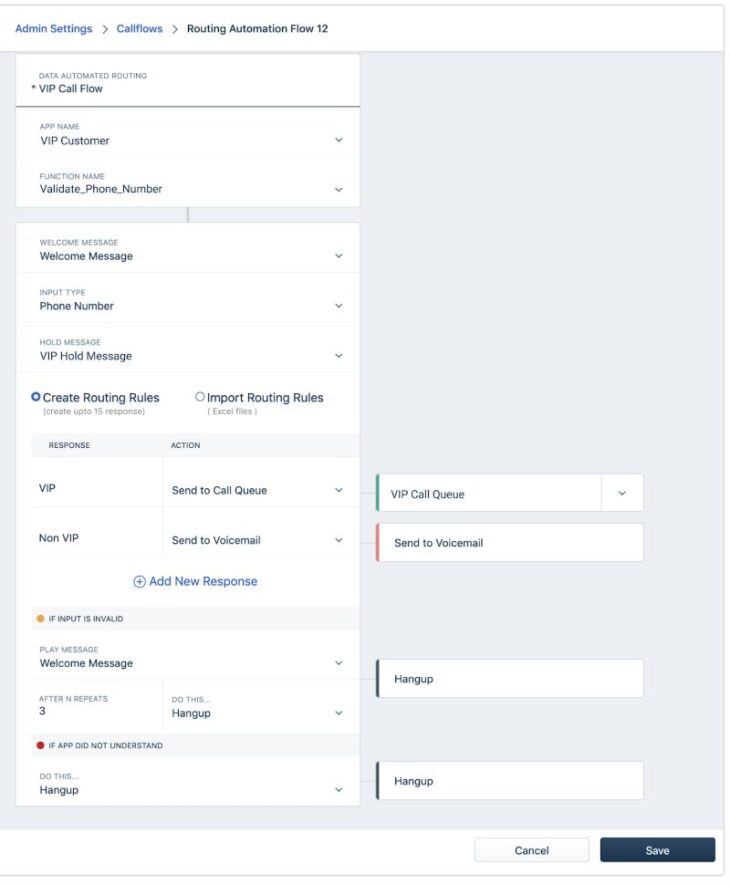Select the Import Routing Rules radio button
The height and width of the screenshot is (885, 730).
[200, 397]
